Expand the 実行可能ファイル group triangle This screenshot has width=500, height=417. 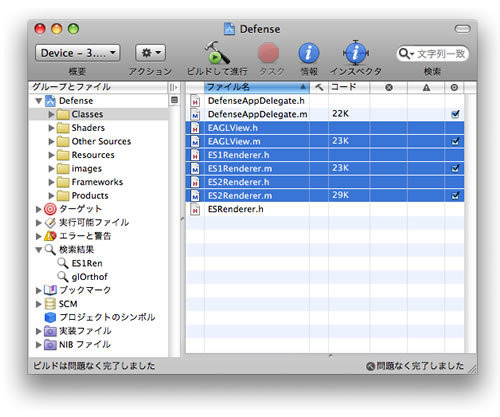(39, 223)
